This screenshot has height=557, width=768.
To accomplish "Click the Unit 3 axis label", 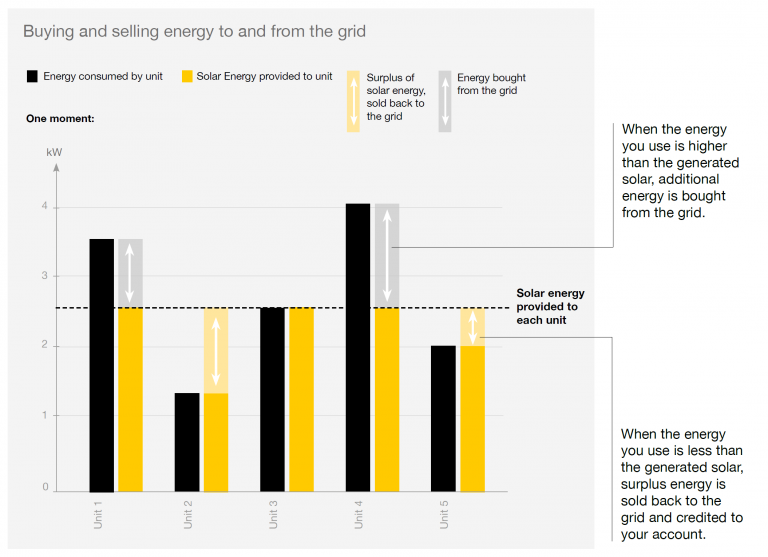I will point(273,515).
